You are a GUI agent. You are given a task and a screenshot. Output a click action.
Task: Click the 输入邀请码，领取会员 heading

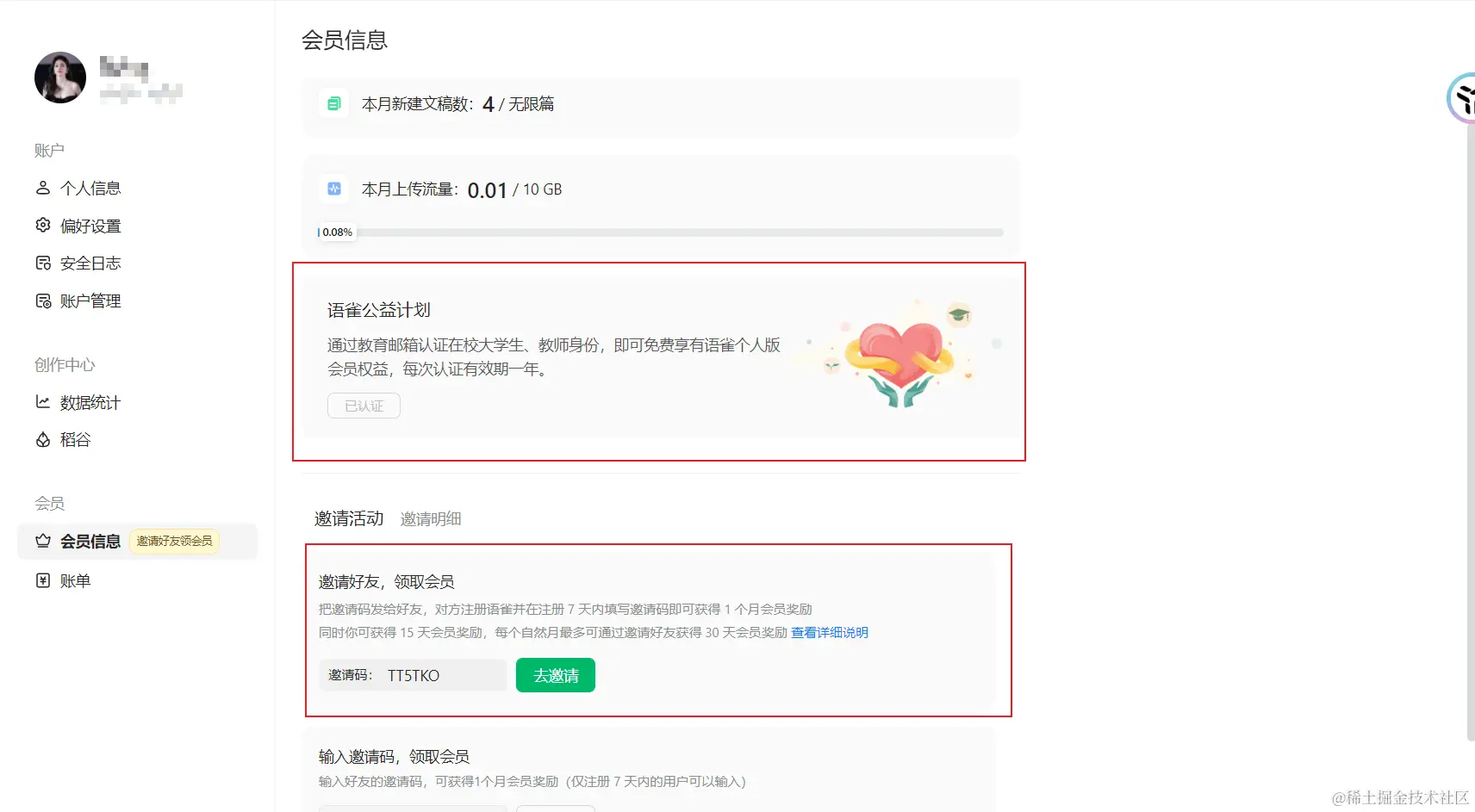point(394,757)
